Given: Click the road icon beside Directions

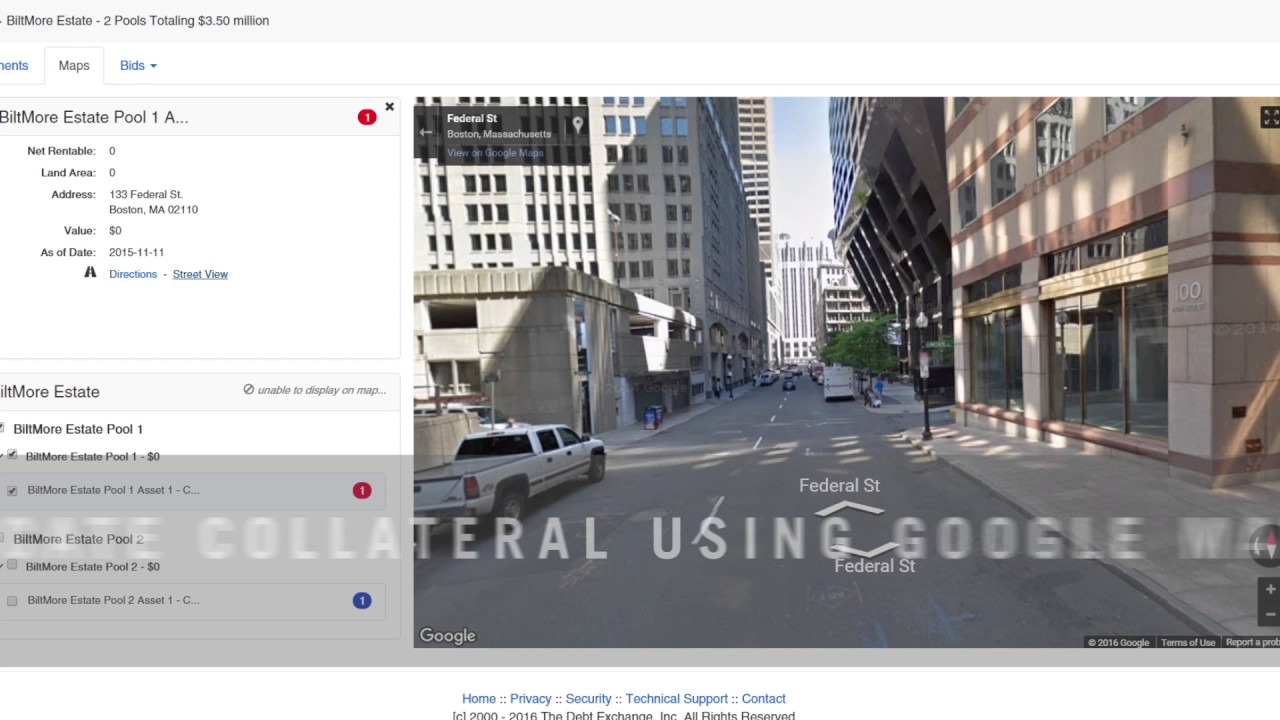Looking at the screenshot, I should point(90,272).
